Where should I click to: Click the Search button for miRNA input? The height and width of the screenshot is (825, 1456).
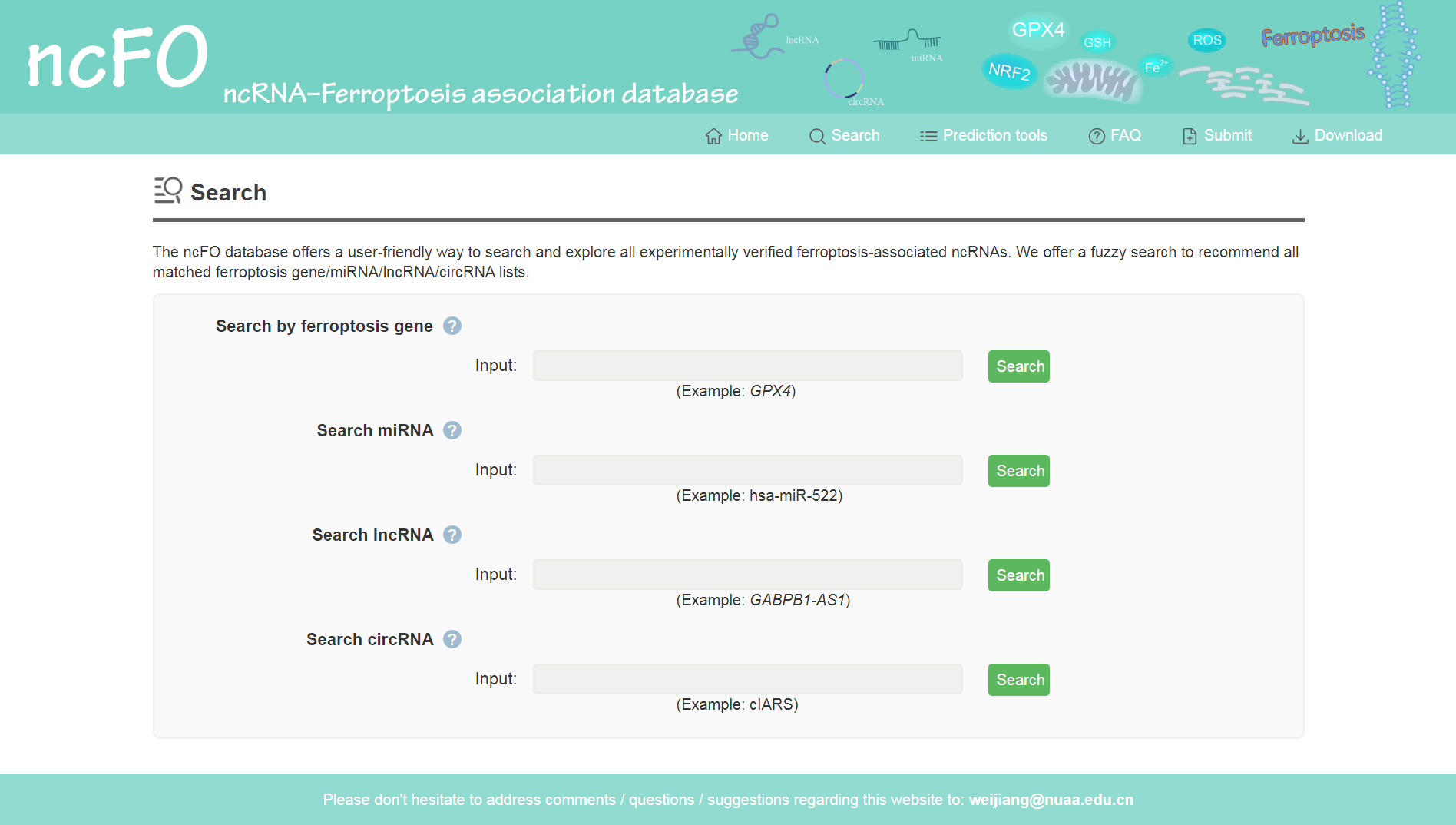[1019, 471]
